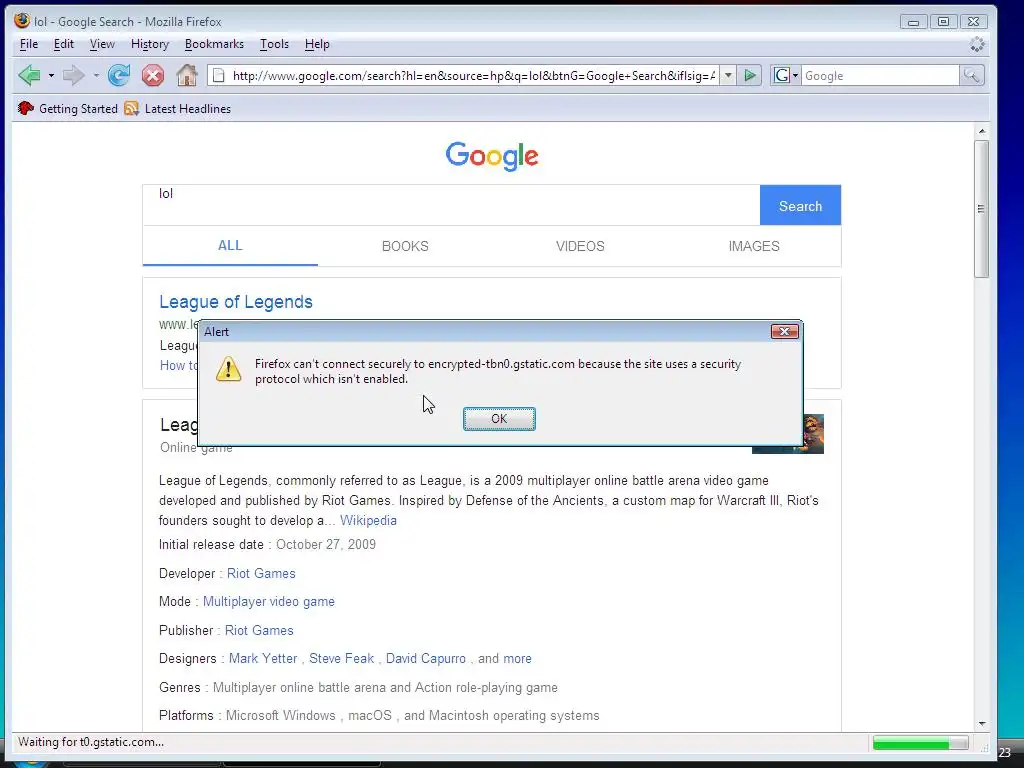Open the Tools menu
This screenshot has height=768, width=1024.
(x=274, y=44)
